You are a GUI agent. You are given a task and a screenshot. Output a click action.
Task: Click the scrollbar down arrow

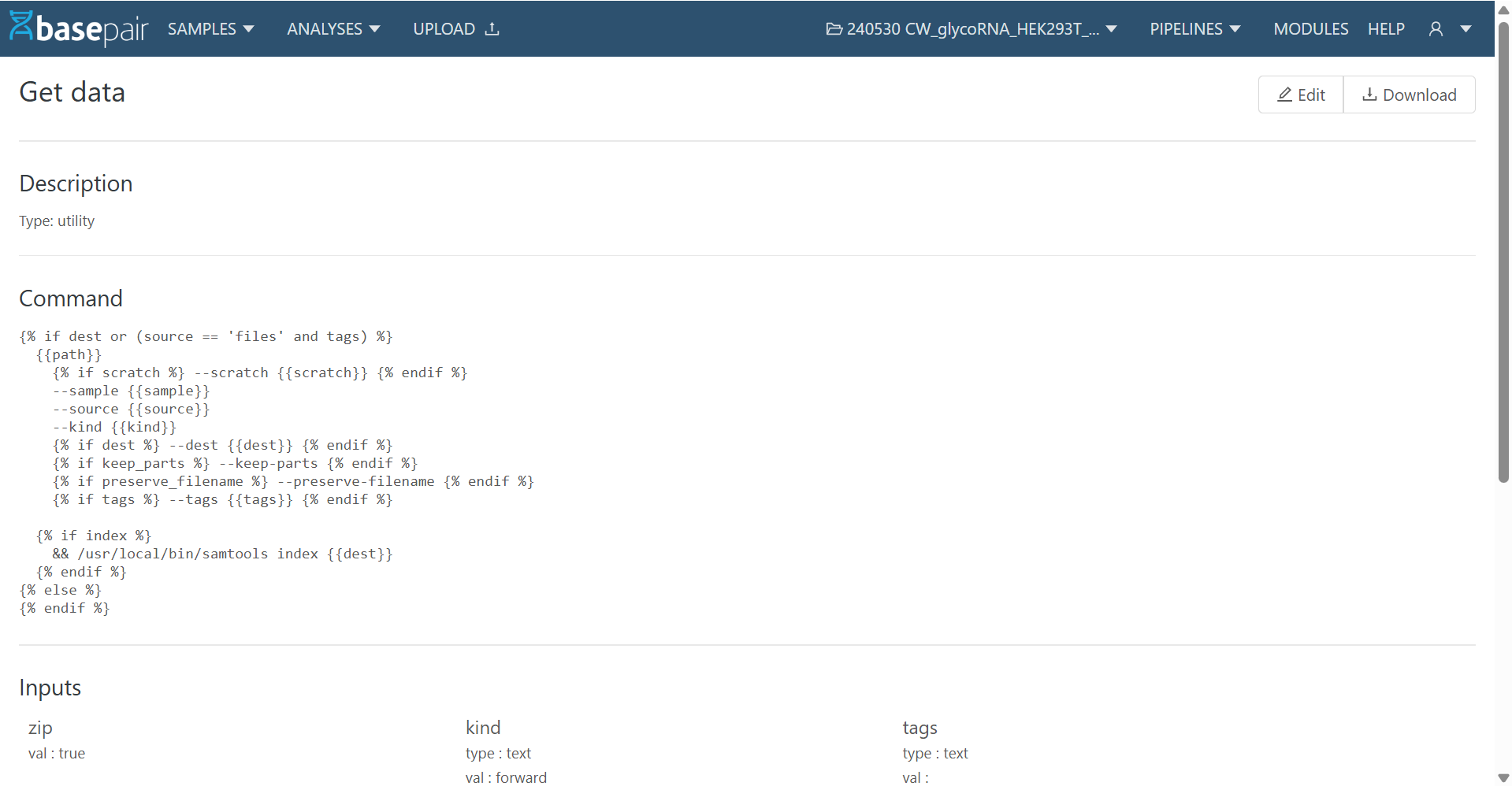coord(1503,778)
